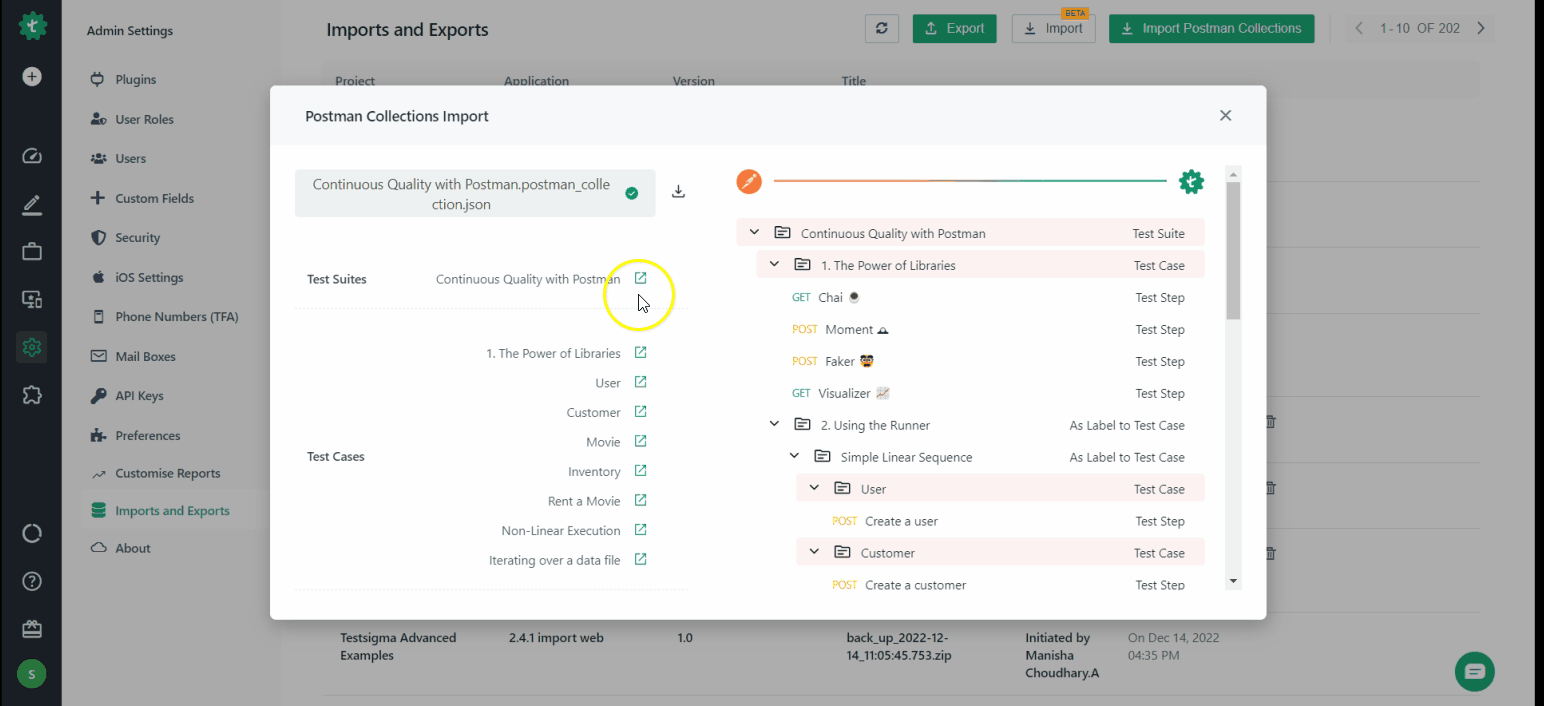Click the green Testsigma gear logo in dialog
This screenshot has width=1544, height=706.
(x=1191, y=181)
